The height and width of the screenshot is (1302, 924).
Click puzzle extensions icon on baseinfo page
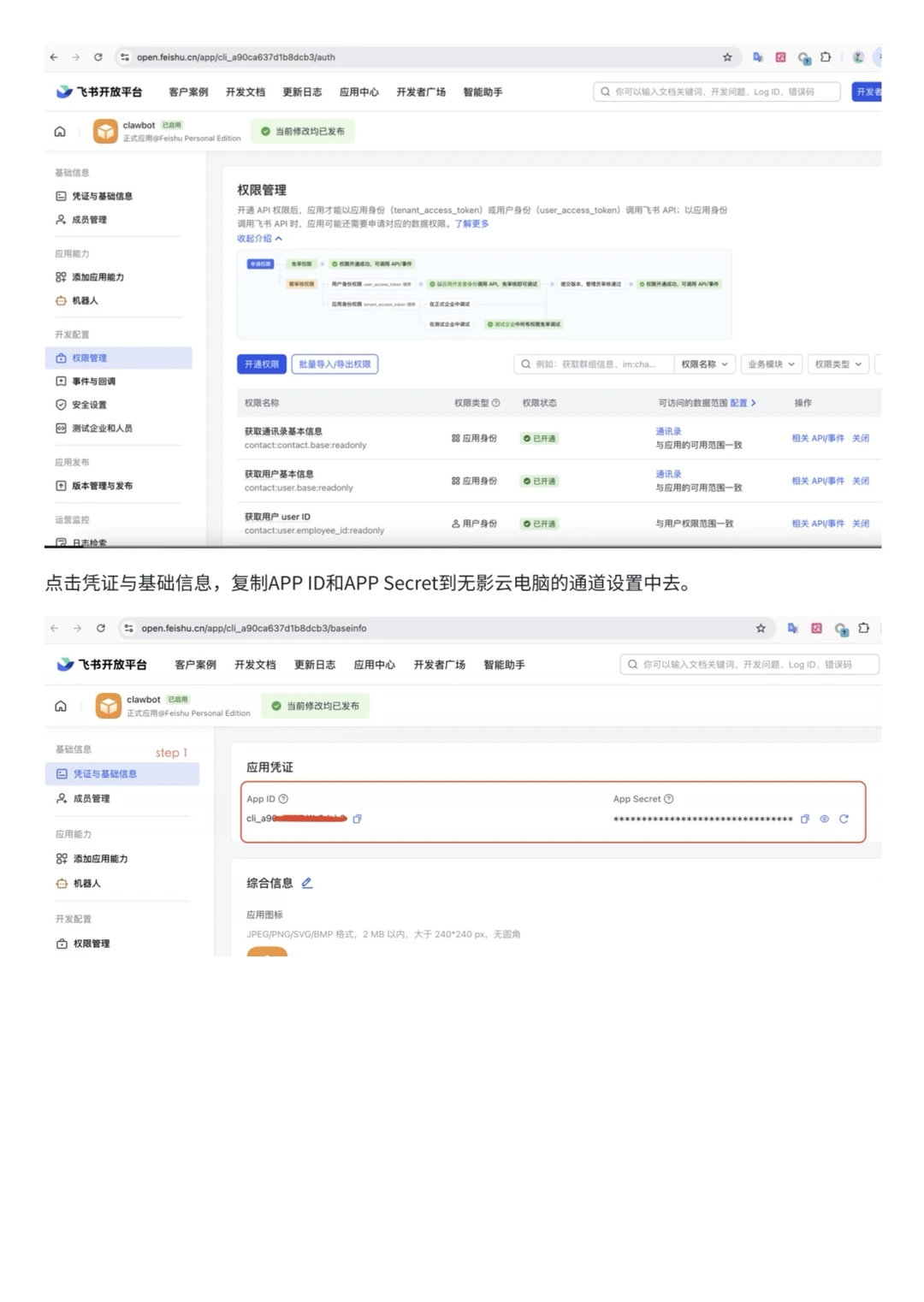[864, 628]
